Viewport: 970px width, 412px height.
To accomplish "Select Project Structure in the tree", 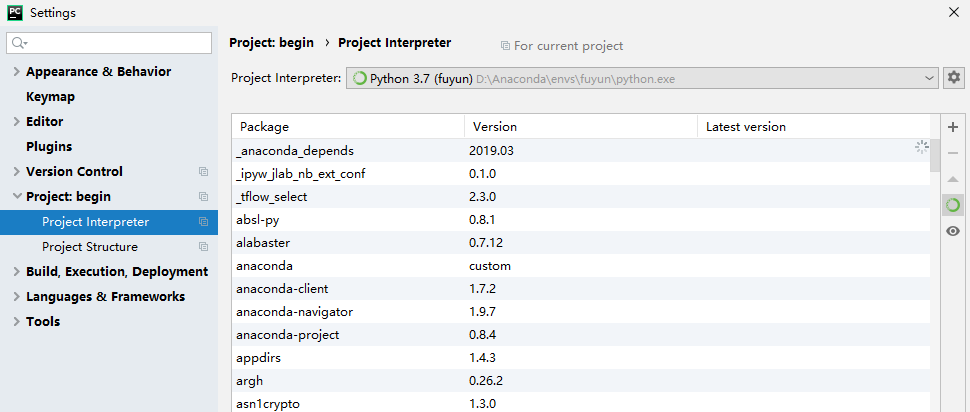I will tap(109, 247).
